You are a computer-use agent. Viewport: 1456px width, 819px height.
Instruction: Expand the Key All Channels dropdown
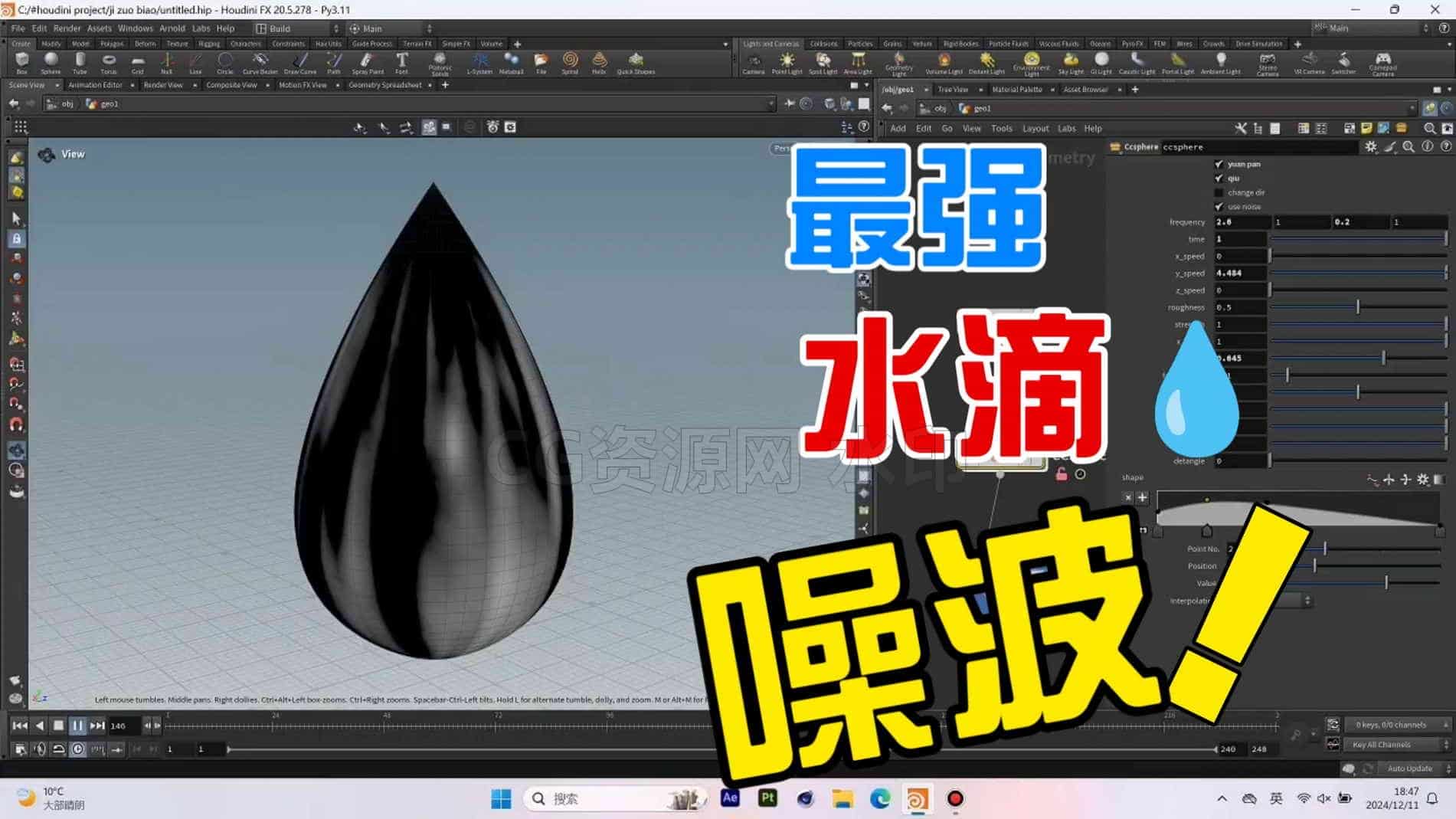1399,744
